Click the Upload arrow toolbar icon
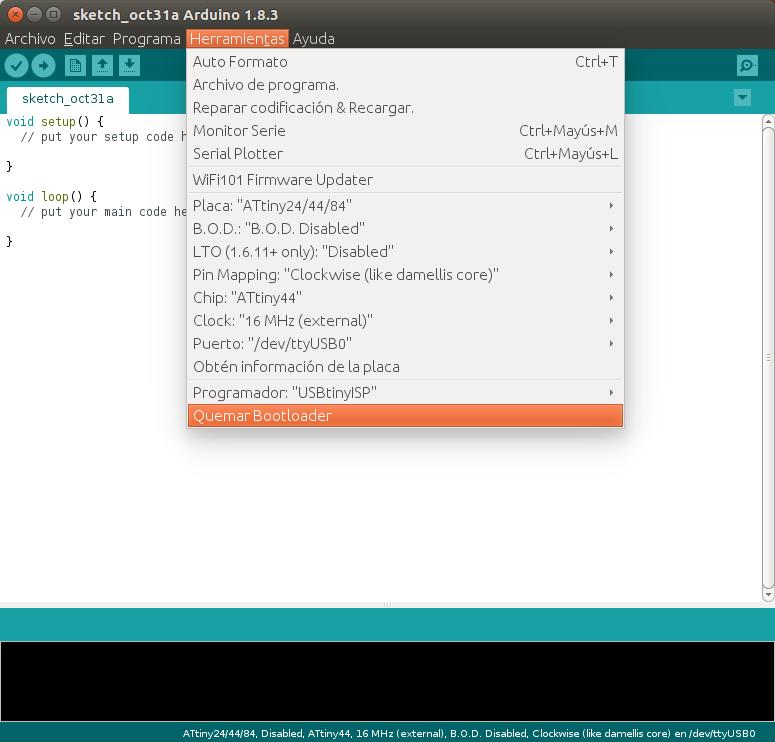 tap(43, 65)
